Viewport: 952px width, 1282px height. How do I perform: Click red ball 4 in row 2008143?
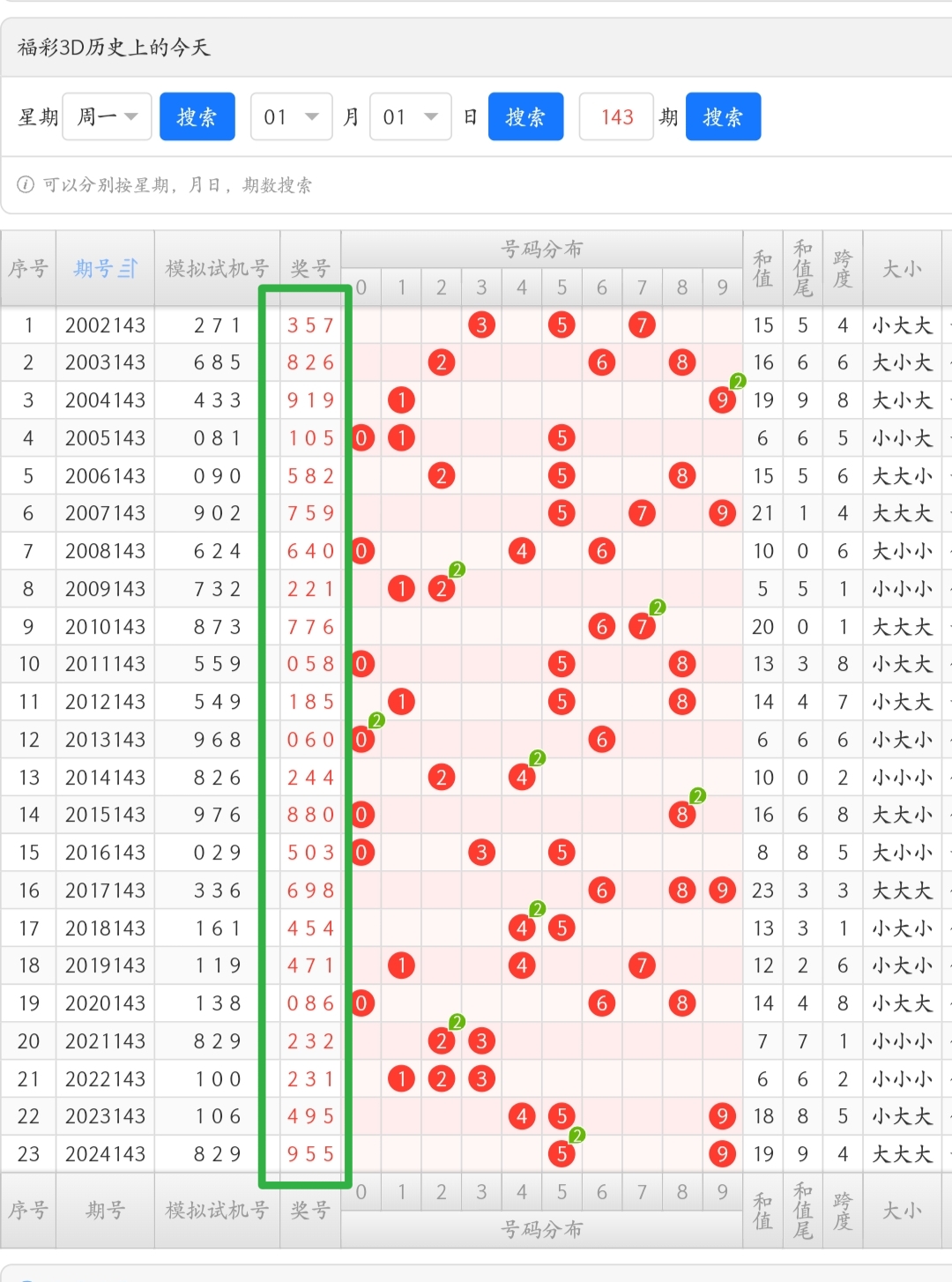pyautogui.click(x=522, y=551)
